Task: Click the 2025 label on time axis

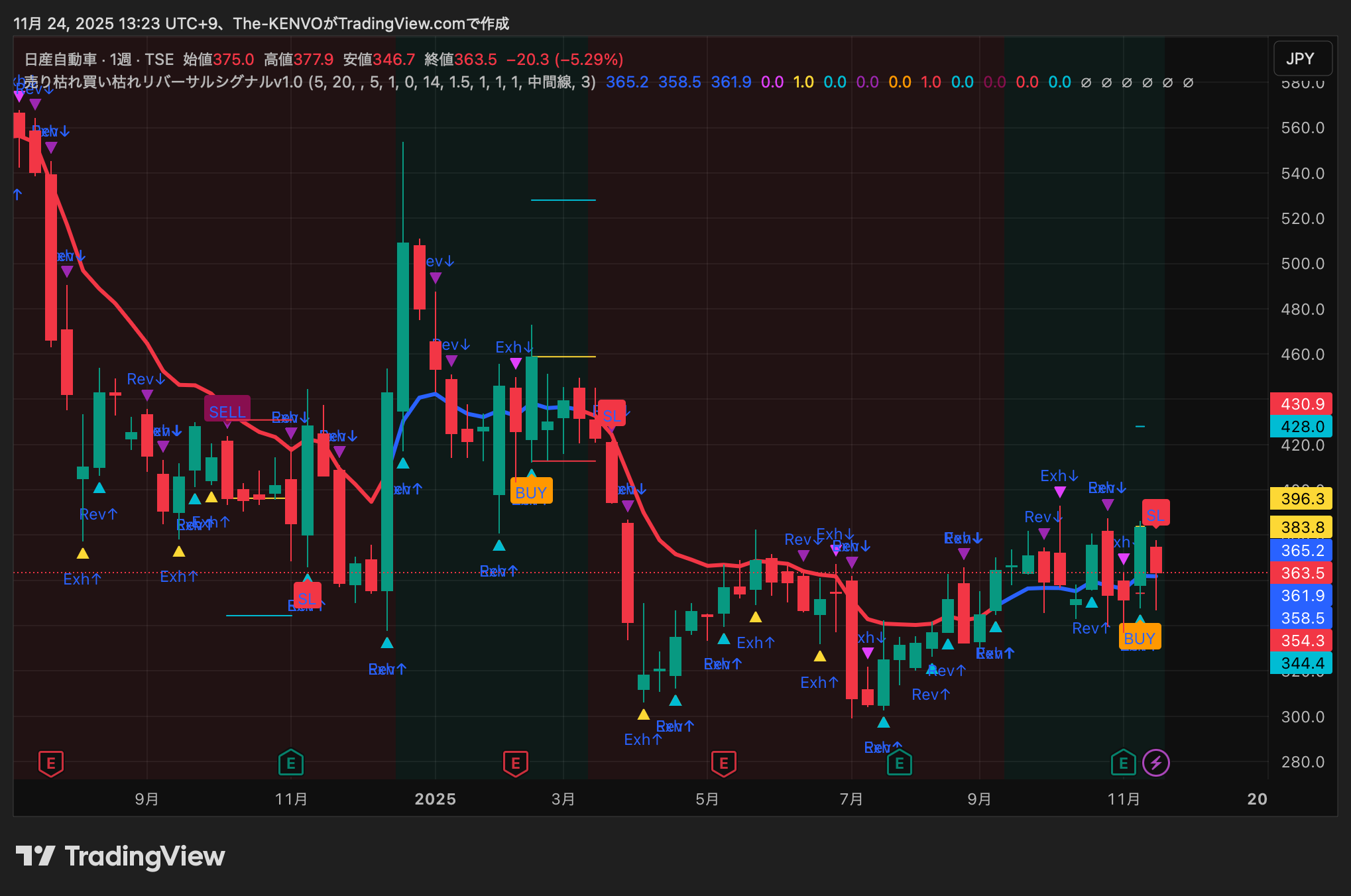Action: [435, 799]
